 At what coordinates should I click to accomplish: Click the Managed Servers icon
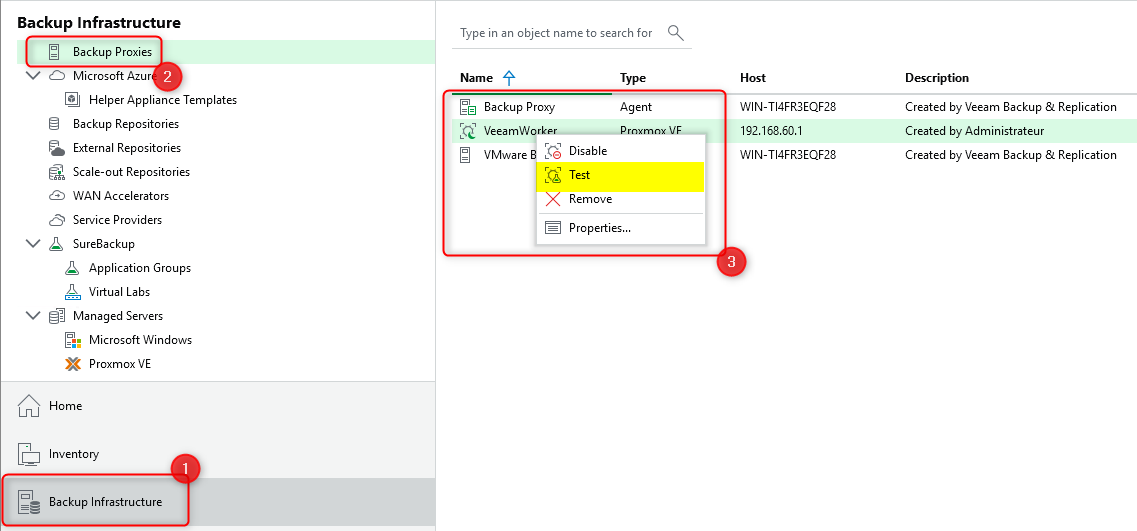pos(57,316)
